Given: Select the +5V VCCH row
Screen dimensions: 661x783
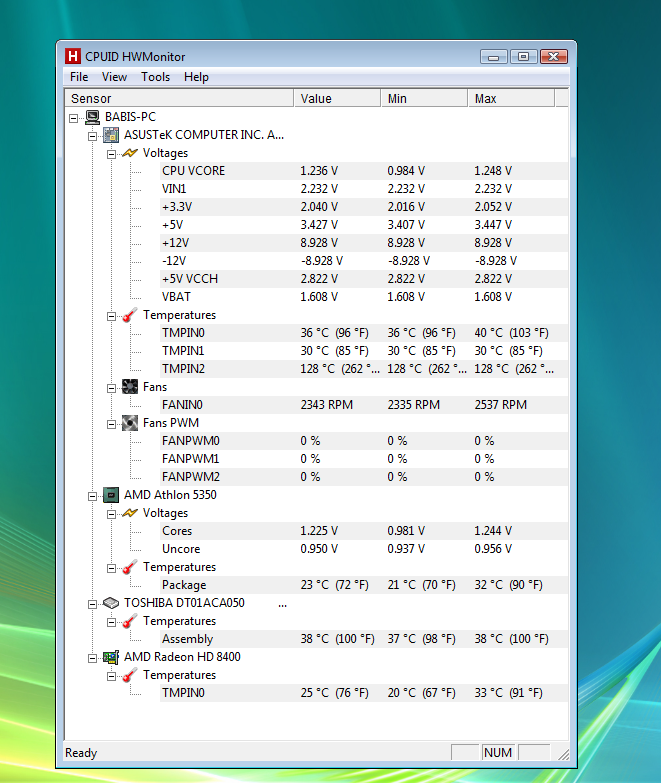Looking at the screenshot, I should tap(364, 279).
